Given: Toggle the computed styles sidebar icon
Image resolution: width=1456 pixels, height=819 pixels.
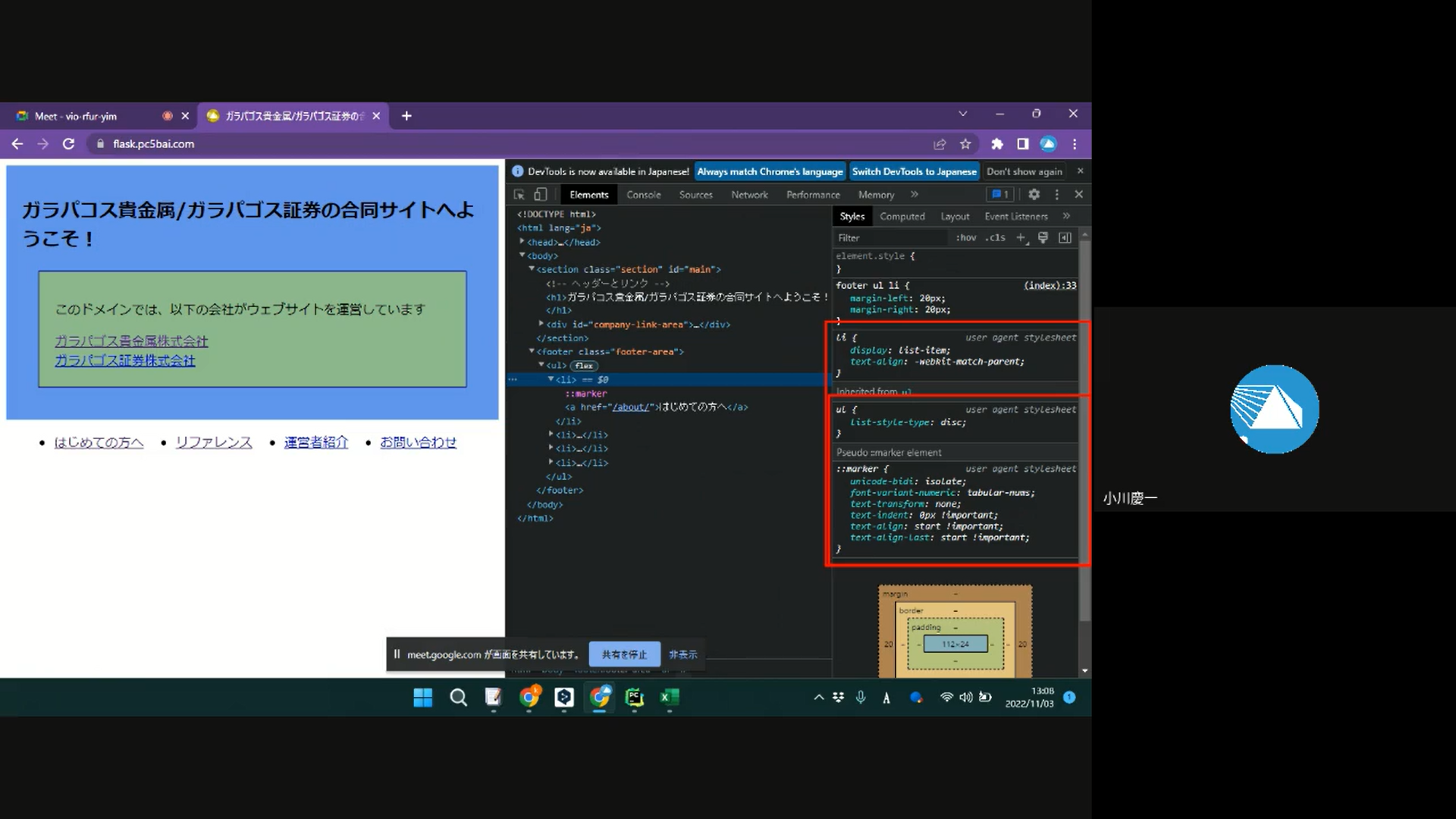Looking at the screenshot, I should click(1065, 238).
